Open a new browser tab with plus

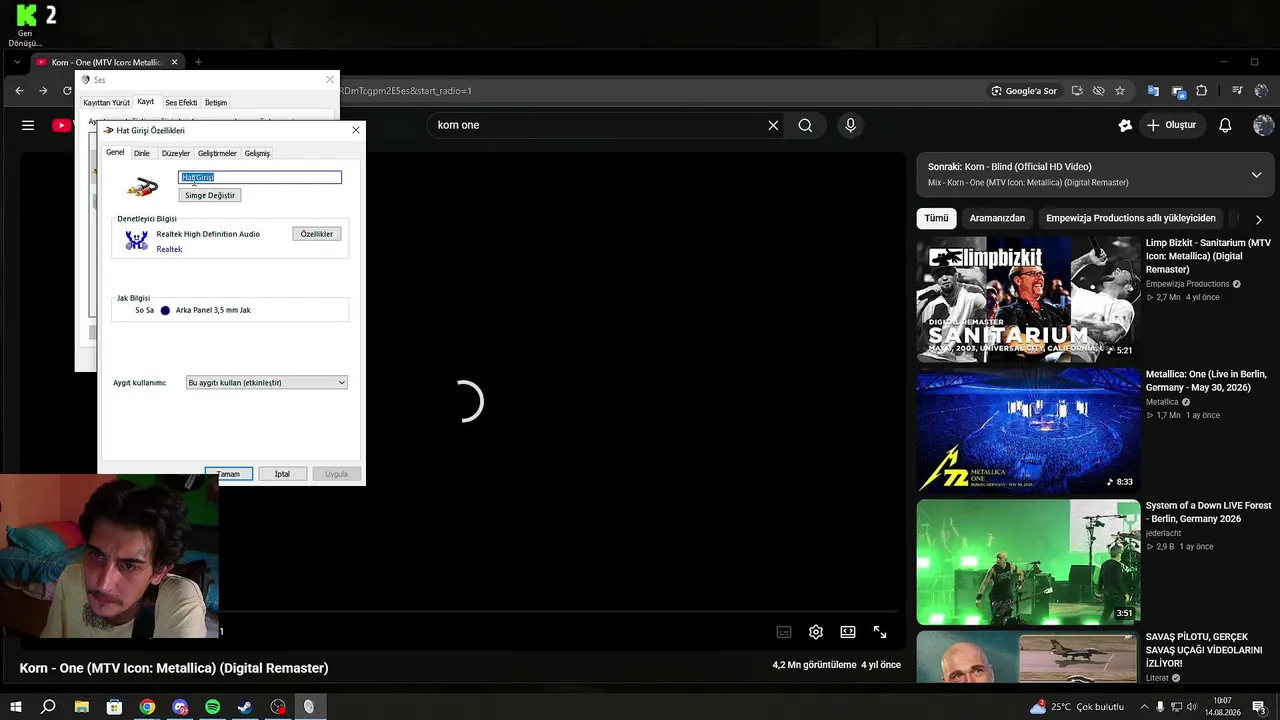tap(198, 62)
